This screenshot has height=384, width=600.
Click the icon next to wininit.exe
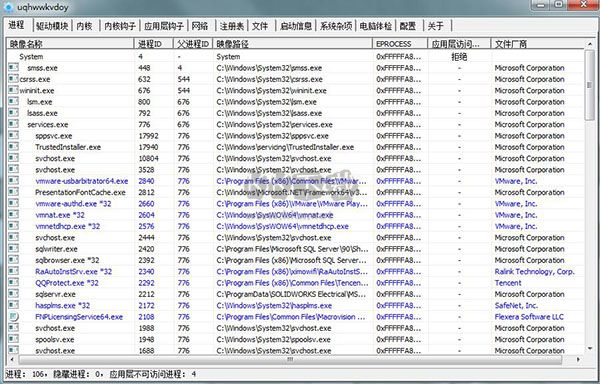pyautogui.click(x=13, y=90)
